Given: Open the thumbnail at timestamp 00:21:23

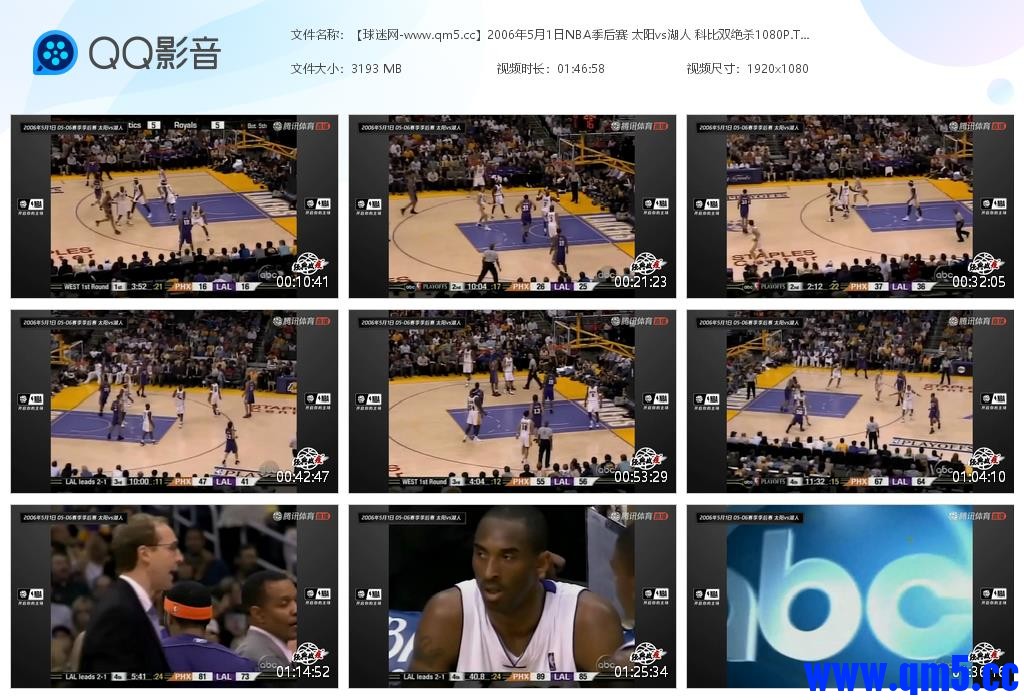Looking at the screenshot, I should click(512, 206).
